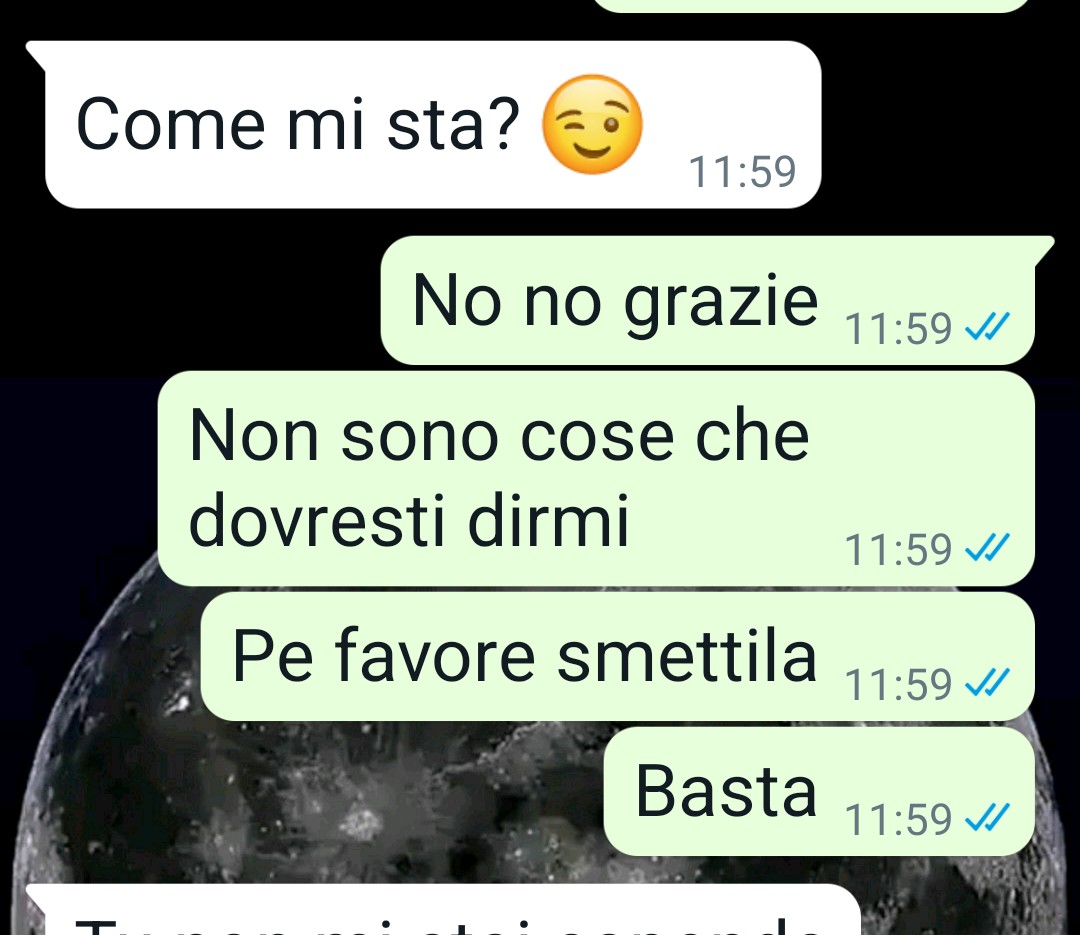Tap the word "grazie" in the sent message
Viewport: 1080px width, 935px height.
720,303
